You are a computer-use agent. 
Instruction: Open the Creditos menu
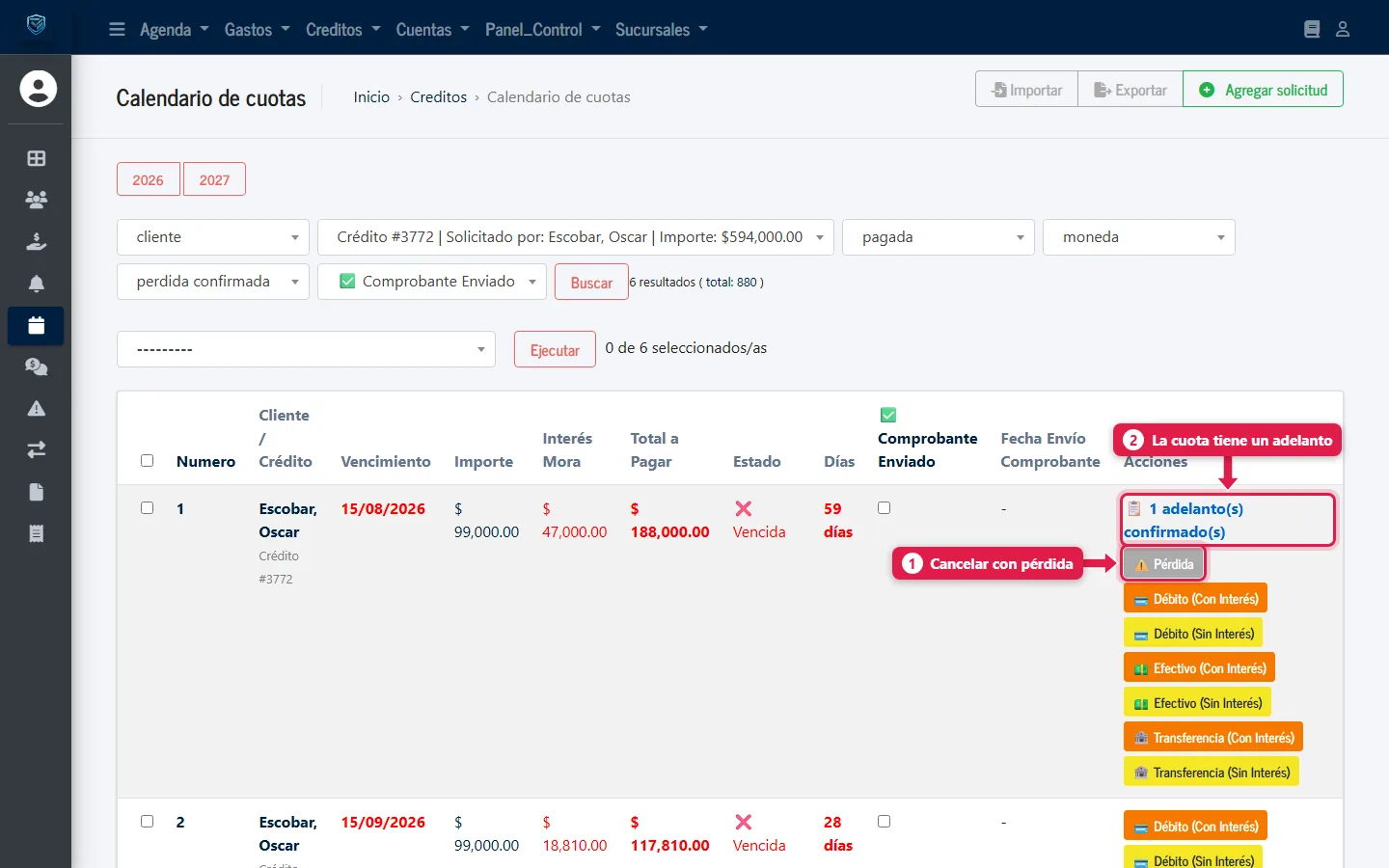[342, 29]
